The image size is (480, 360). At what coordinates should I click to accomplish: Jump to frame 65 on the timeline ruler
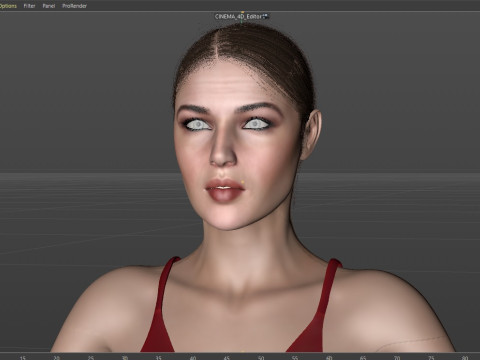[363, 358]
